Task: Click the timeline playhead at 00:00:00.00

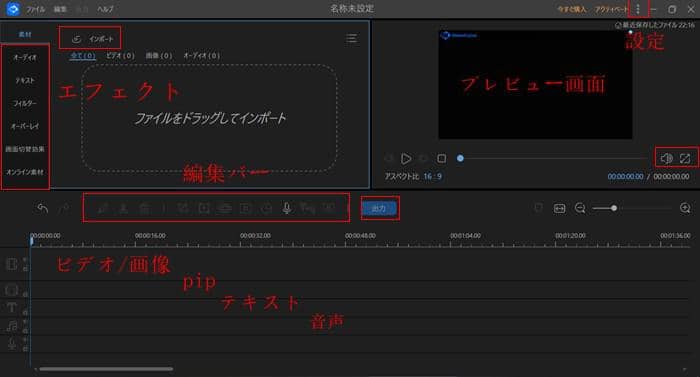Action: (x=32, y=241)
